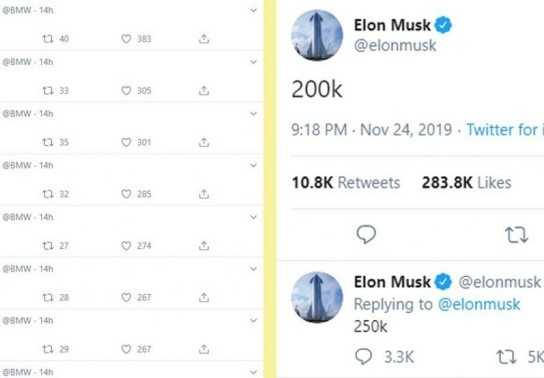The width and height of the screenshot is (544, 378).
Task: Like the BMW tweet with 285 likes
Action: coord(126,194)
